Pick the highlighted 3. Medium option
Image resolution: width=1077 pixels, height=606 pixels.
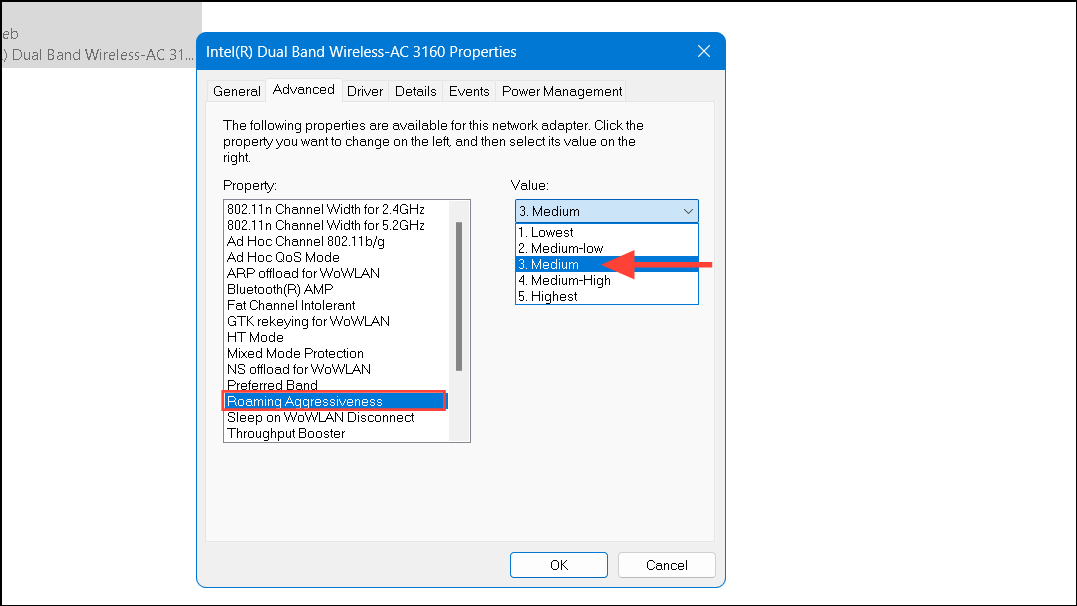[606, 265]
